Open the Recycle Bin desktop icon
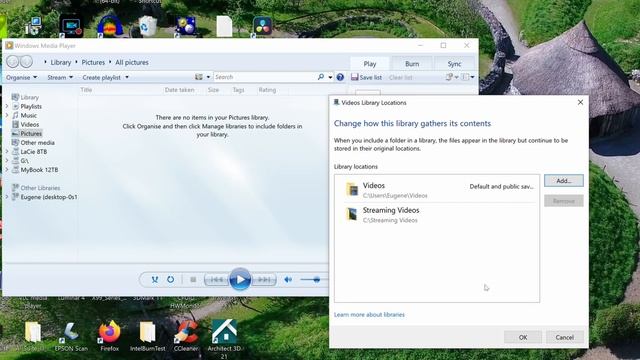Image resolution: width=640 pixels, height=360 pixels. point(147,26)
